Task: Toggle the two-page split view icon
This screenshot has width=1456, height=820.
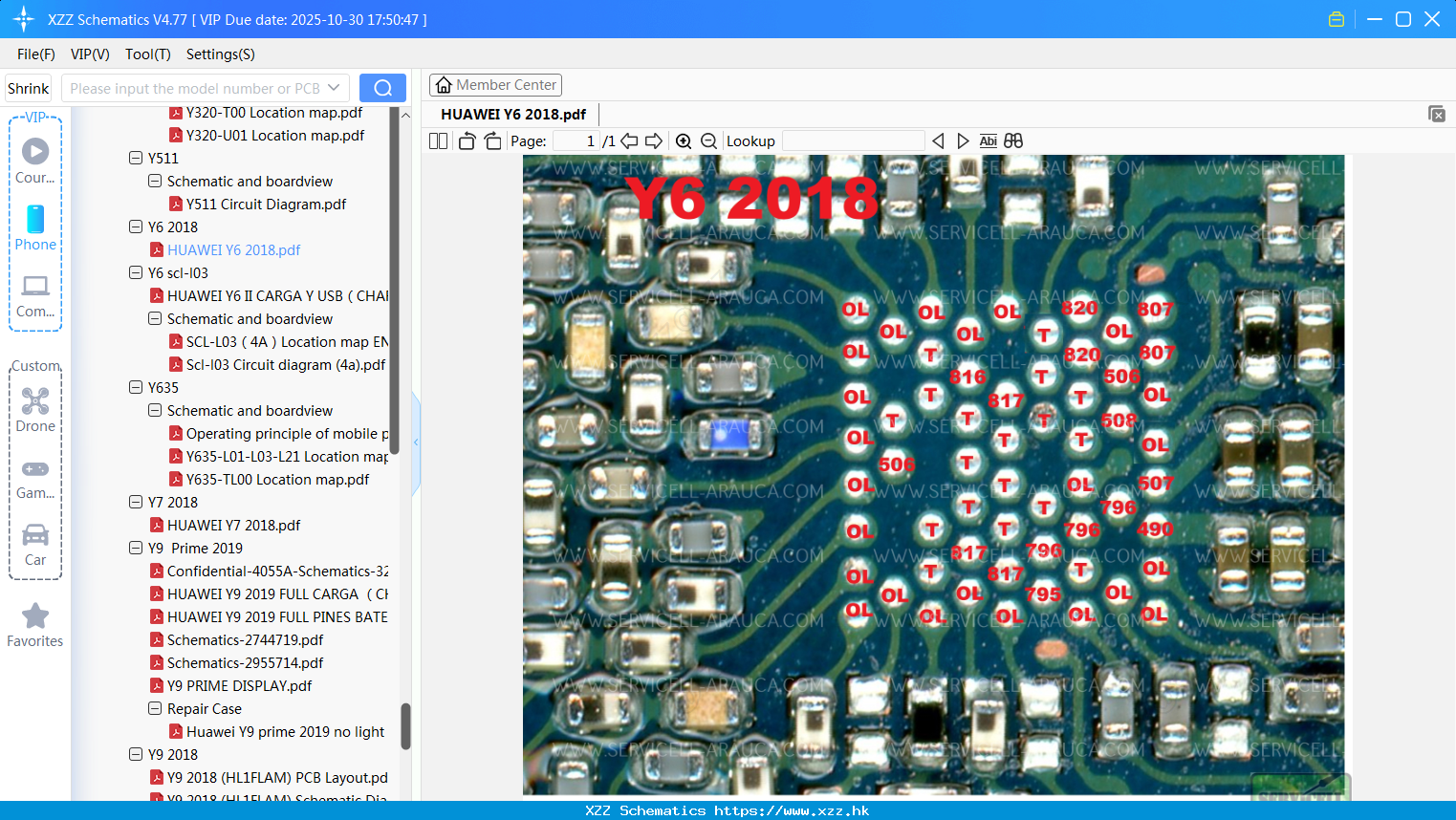Action: (438, 140)
